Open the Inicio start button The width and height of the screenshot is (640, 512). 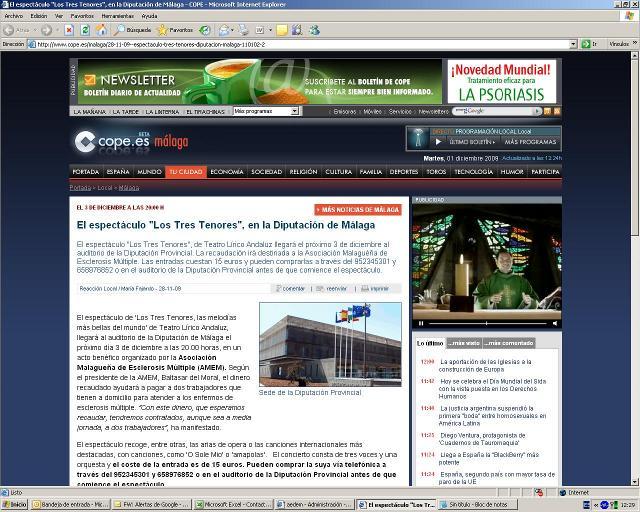tap(14, 505)
